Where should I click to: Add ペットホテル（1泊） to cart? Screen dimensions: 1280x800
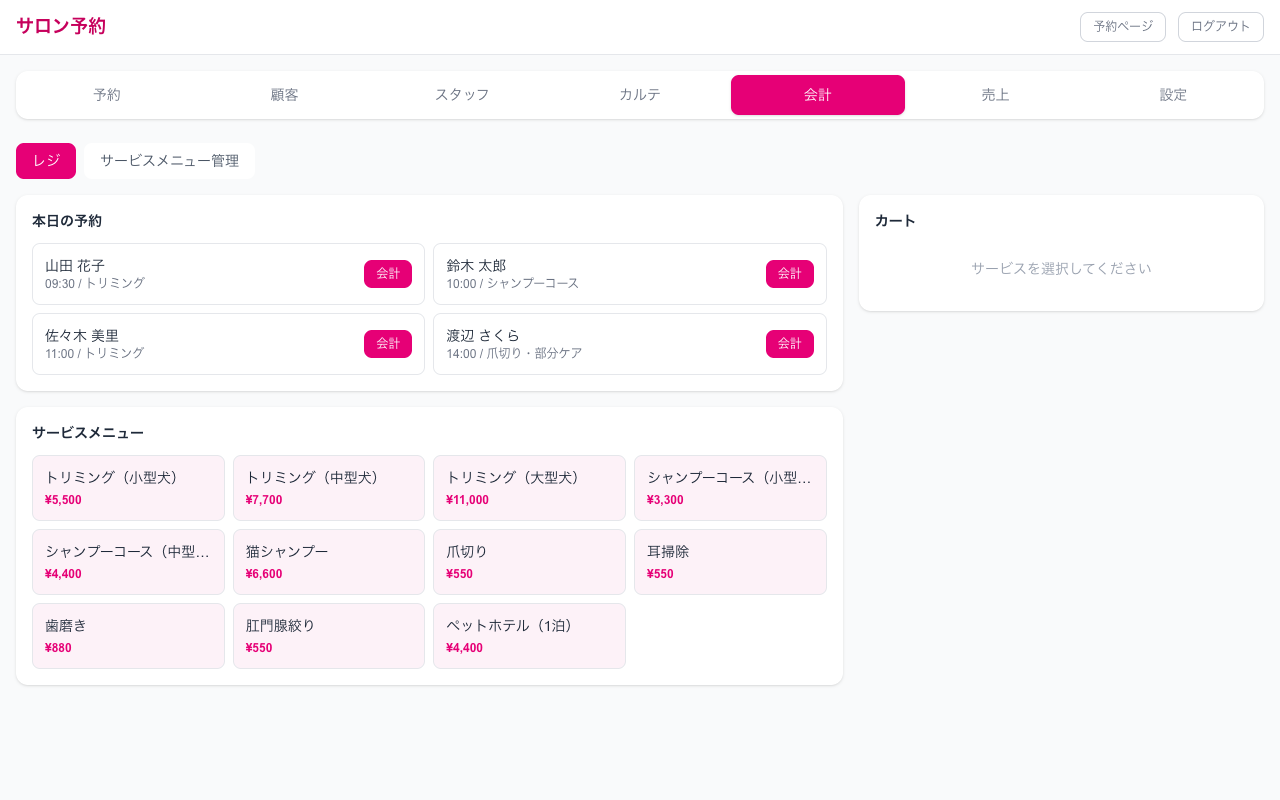pos(529,636)
